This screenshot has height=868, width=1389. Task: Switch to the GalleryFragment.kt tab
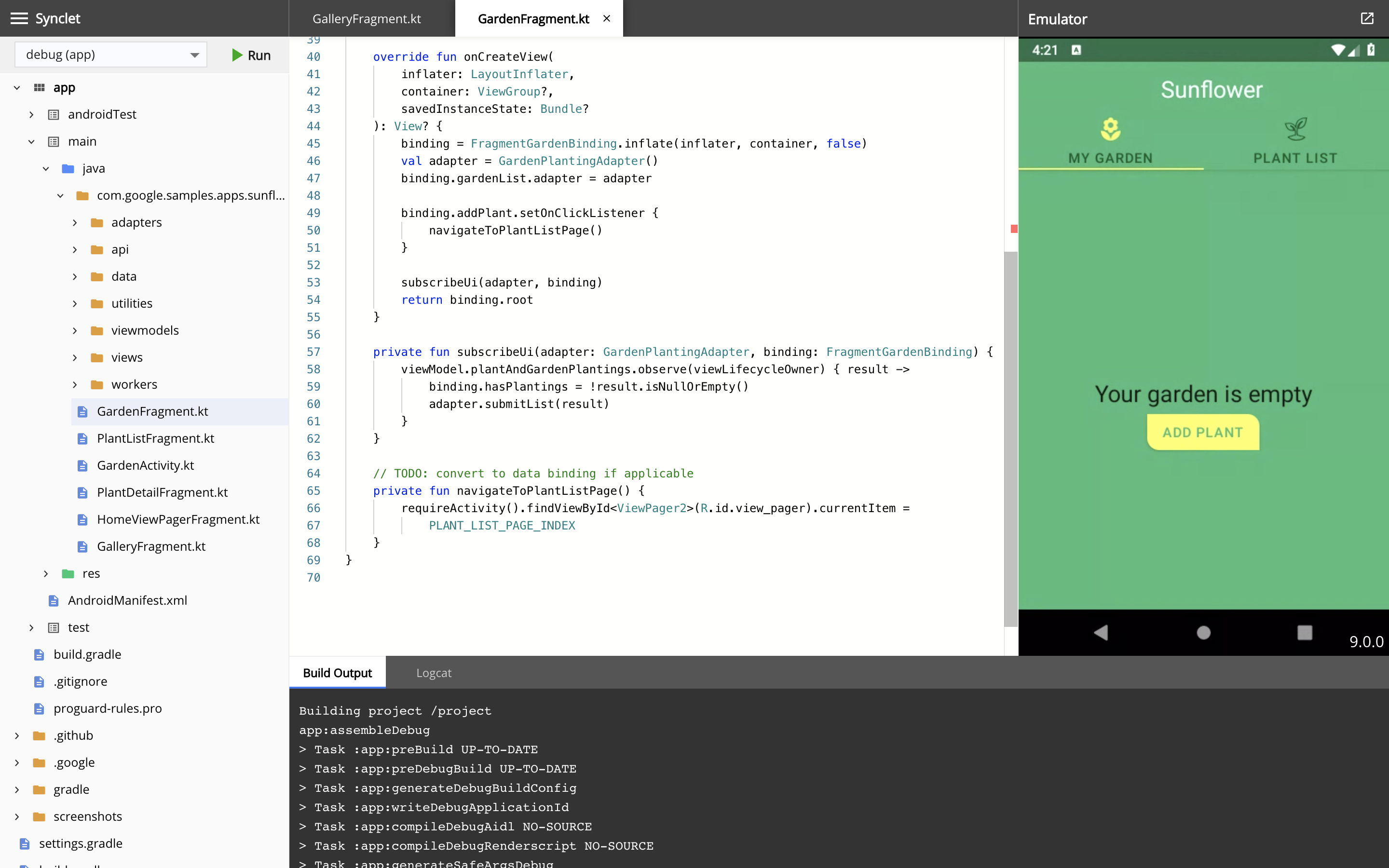366,18
